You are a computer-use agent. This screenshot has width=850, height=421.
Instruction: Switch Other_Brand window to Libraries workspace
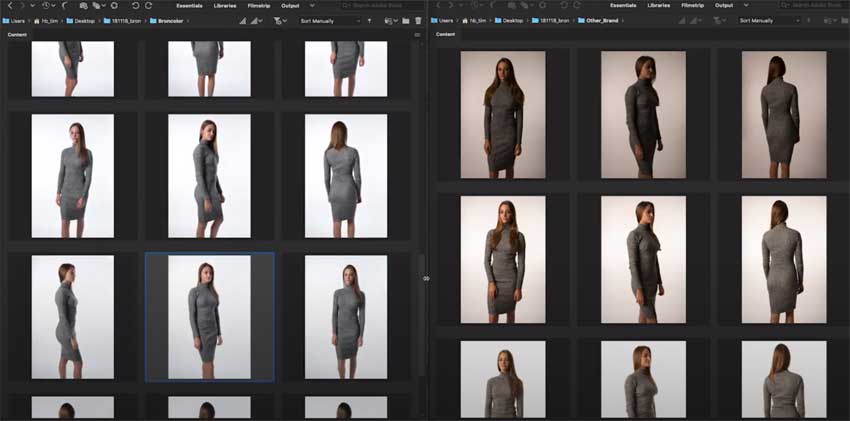click(659, 5)
